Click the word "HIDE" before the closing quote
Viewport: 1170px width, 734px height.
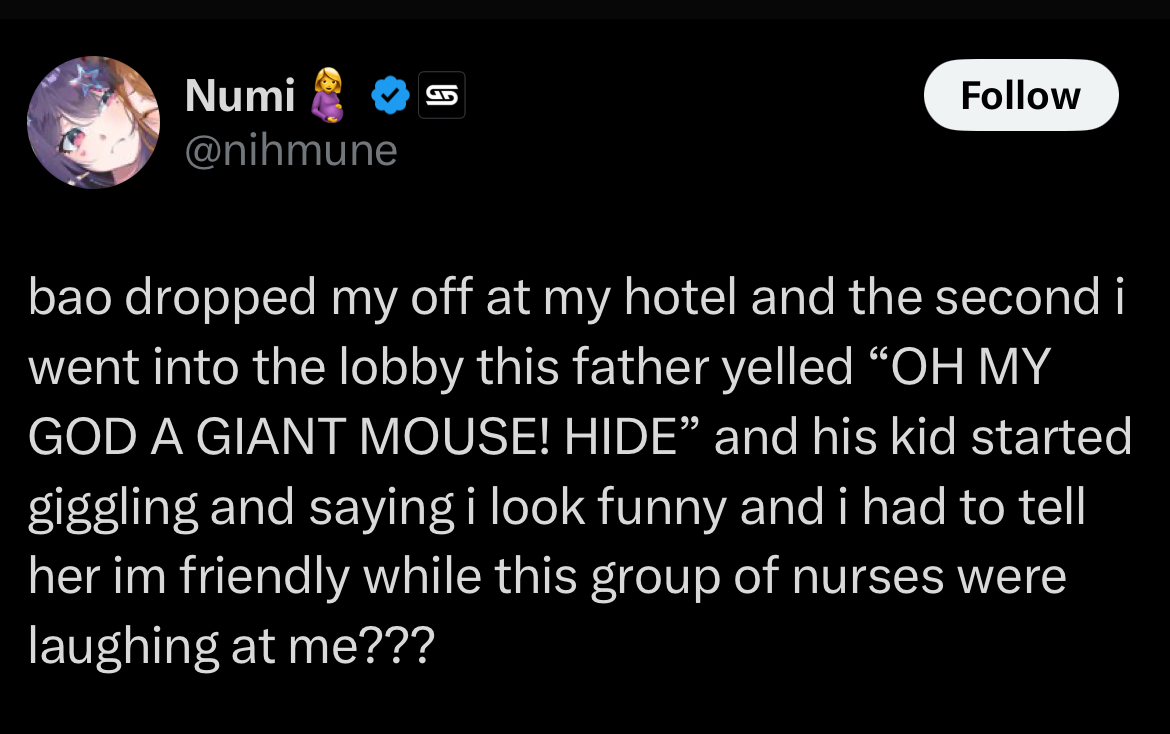[613, 438]
